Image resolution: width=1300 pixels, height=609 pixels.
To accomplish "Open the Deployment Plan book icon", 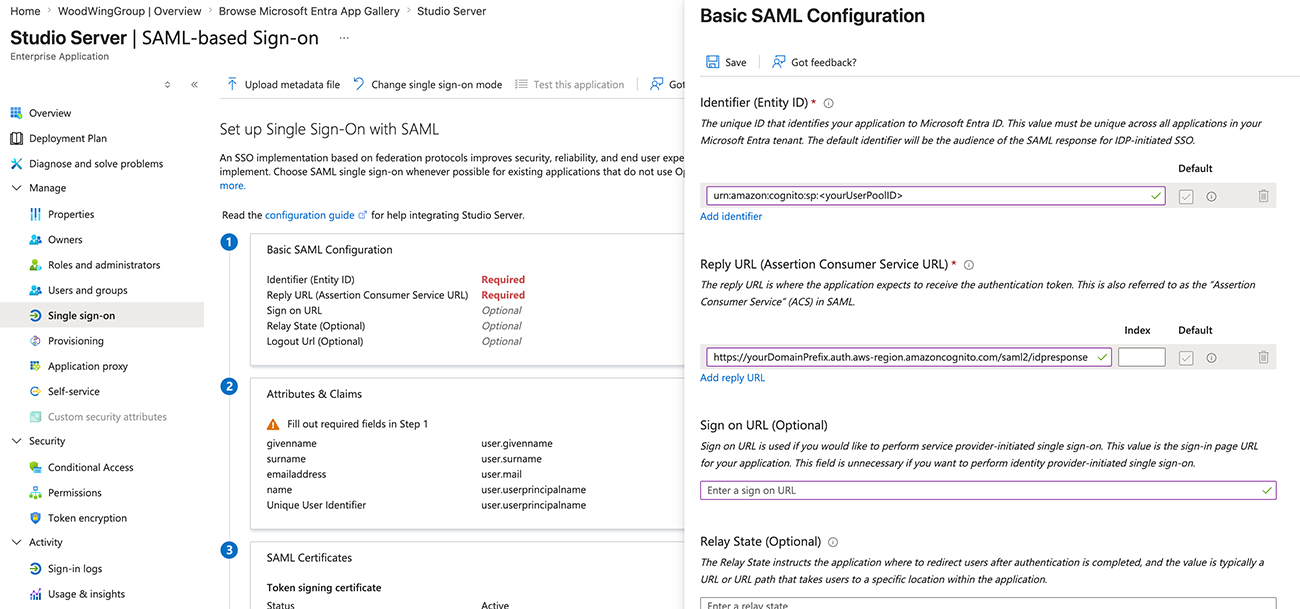I will tap(16, 138).
